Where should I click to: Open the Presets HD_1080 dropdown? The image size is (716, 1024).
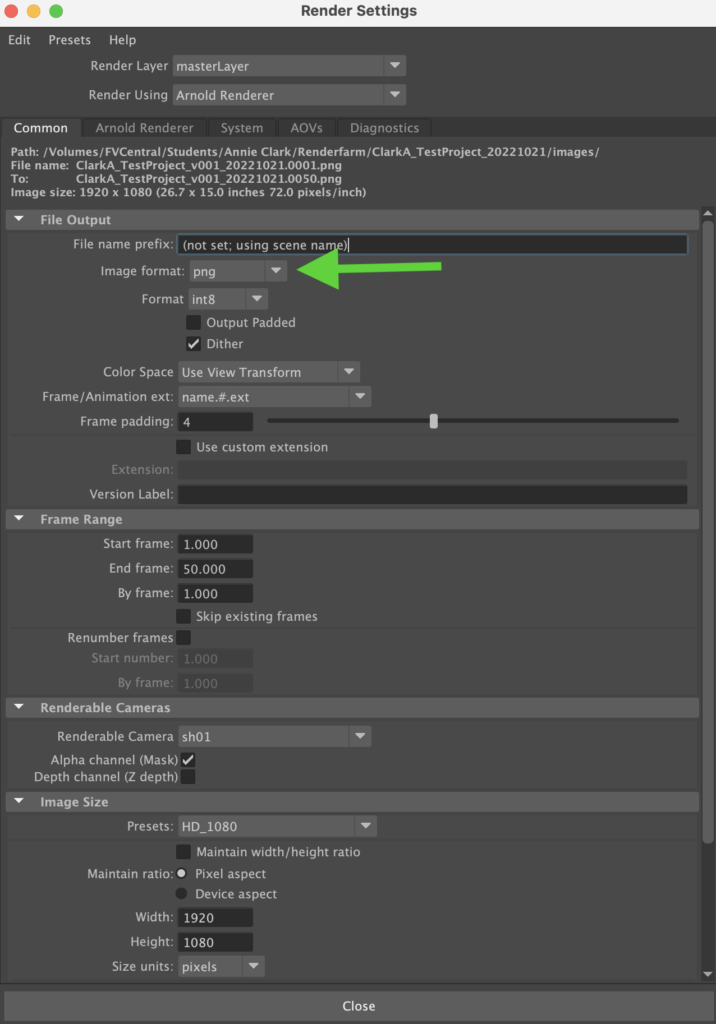pyautogui.click(x=277, y=826)
